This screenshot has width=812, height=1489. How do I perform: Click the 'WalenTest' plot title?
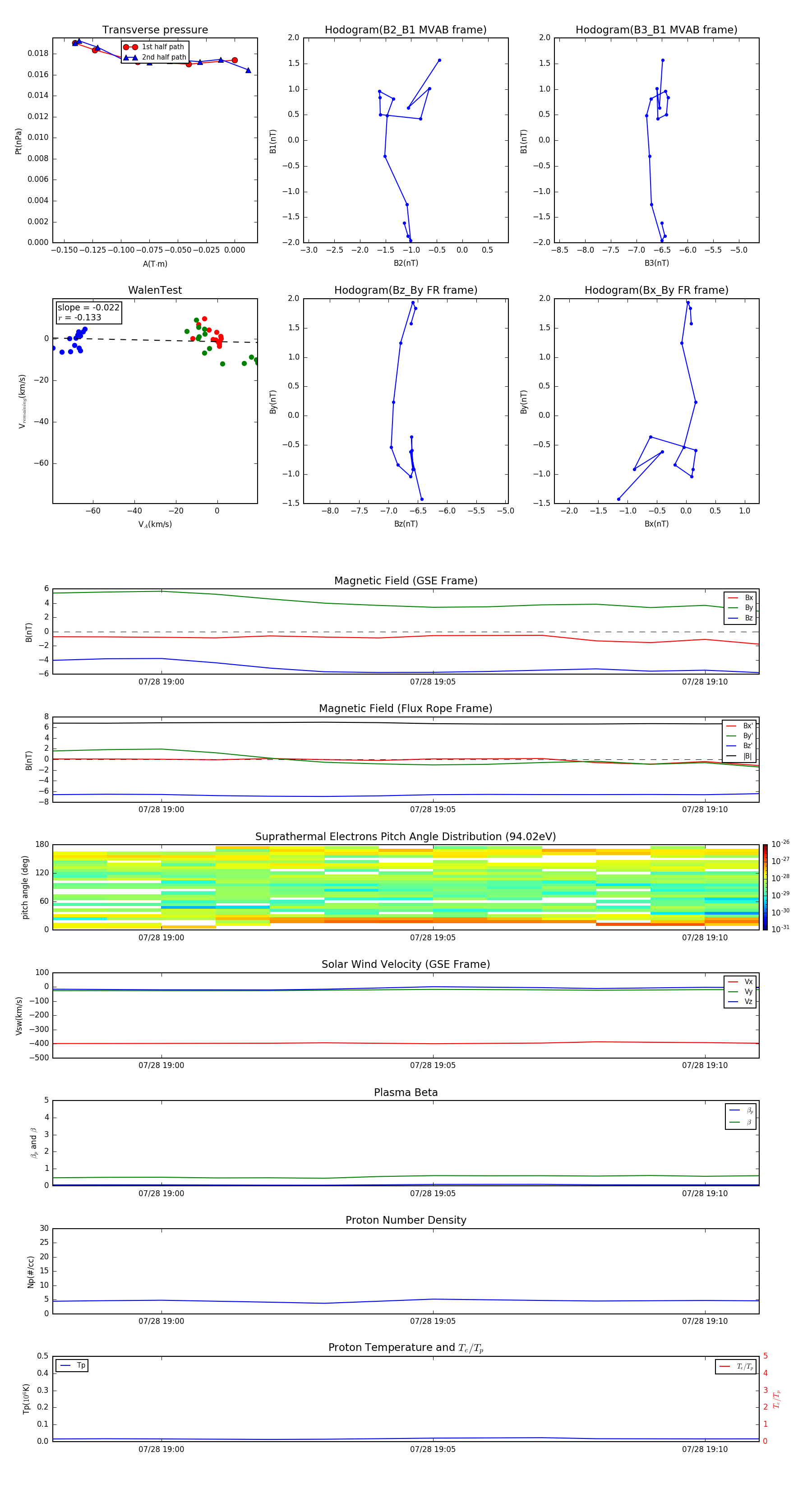coord(155,290)
